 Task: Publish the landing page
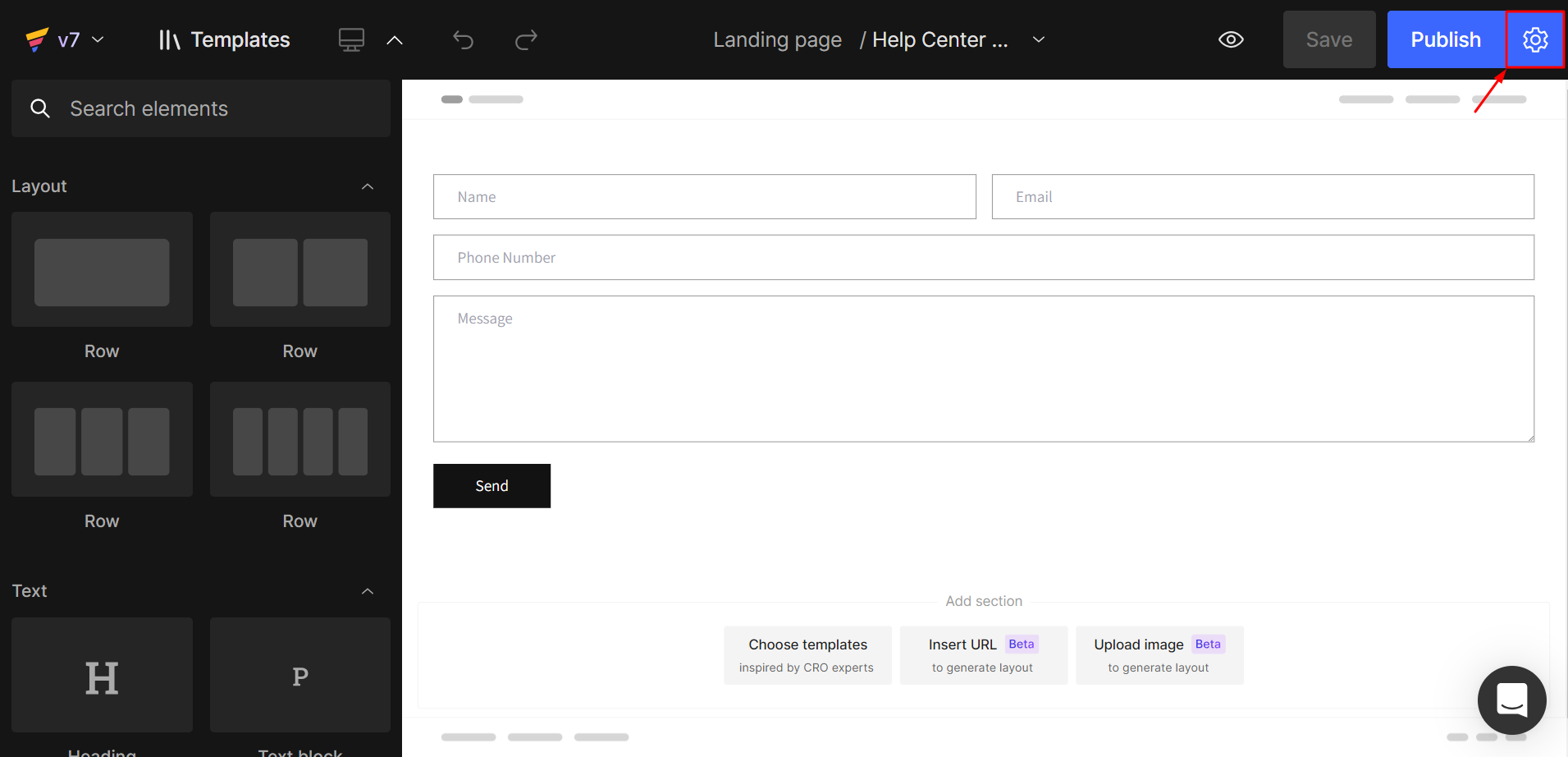[x=1445, y=39]
